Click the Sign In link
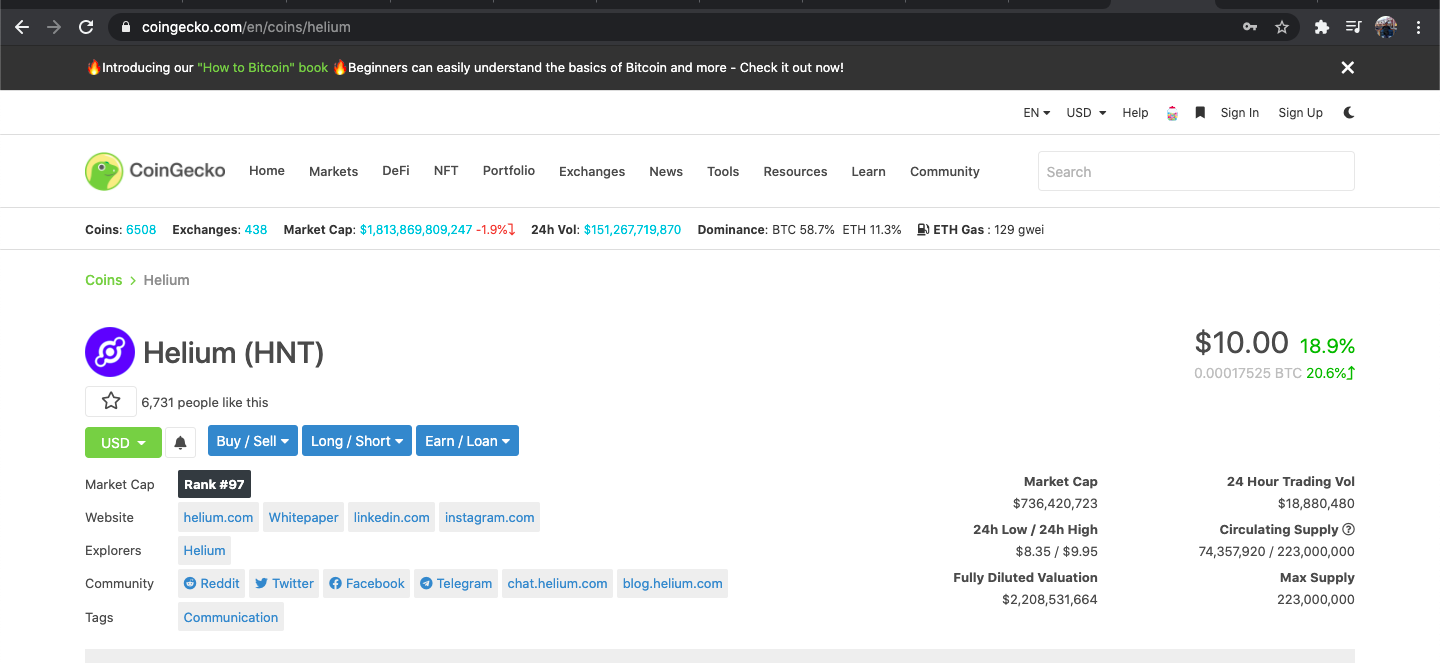This screenshot has height=663, width=1440. click(x=1240, y=113)
